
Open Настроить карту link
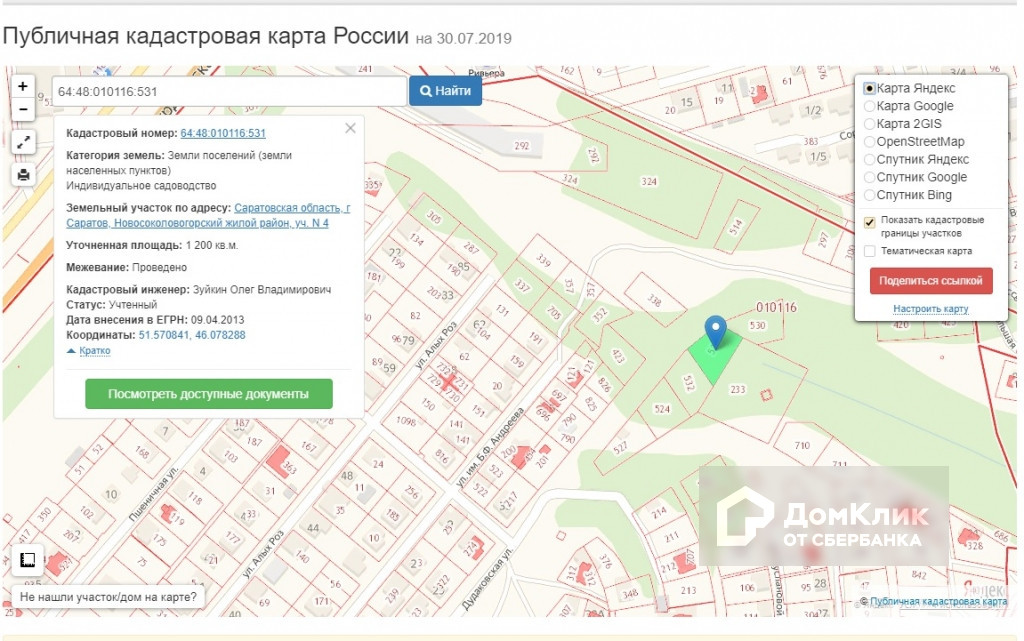(931, 309)
